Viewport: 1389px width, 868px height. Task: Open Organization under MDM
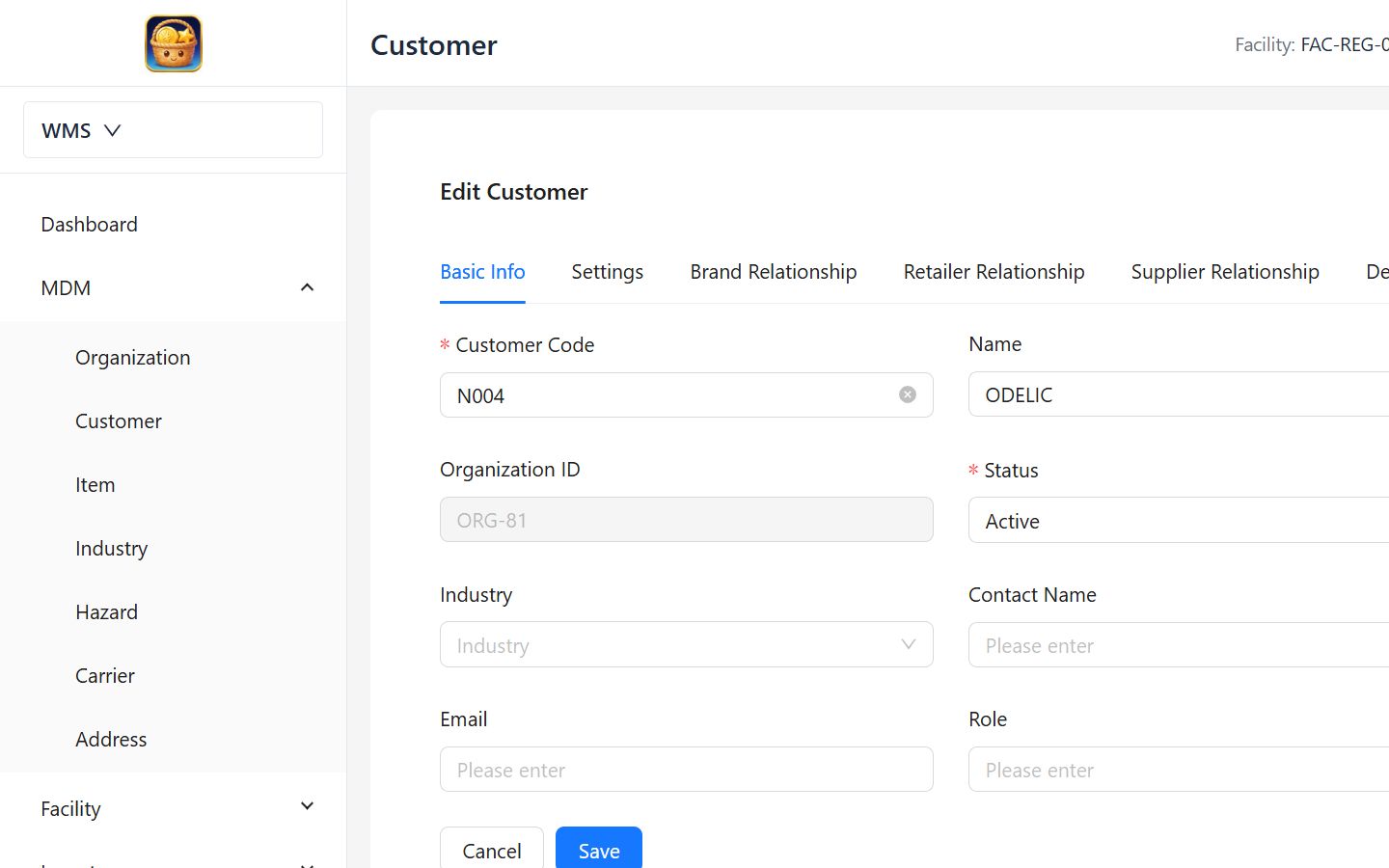(133, 357)
